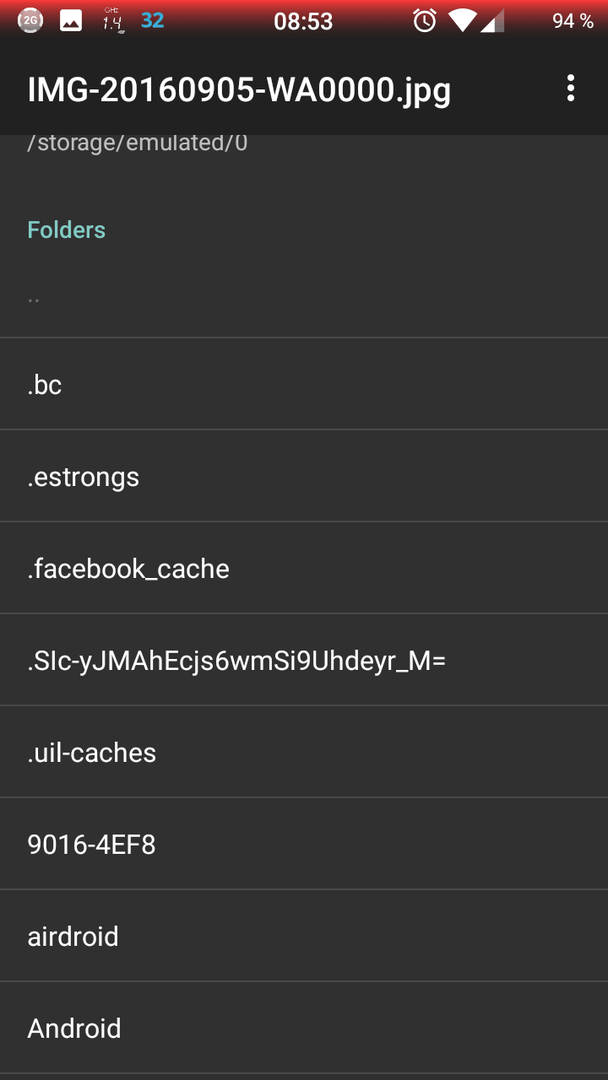
Task: Tap the alarm clock status icon
Action: (424, 21)
